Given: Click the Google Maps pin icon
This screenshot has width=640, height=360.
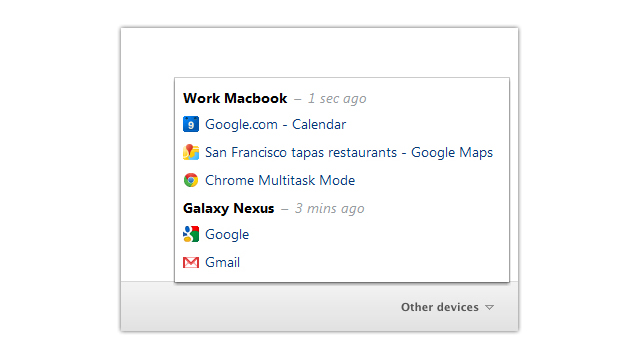Looking at the screenshot, I should click(x=191, y=152).
